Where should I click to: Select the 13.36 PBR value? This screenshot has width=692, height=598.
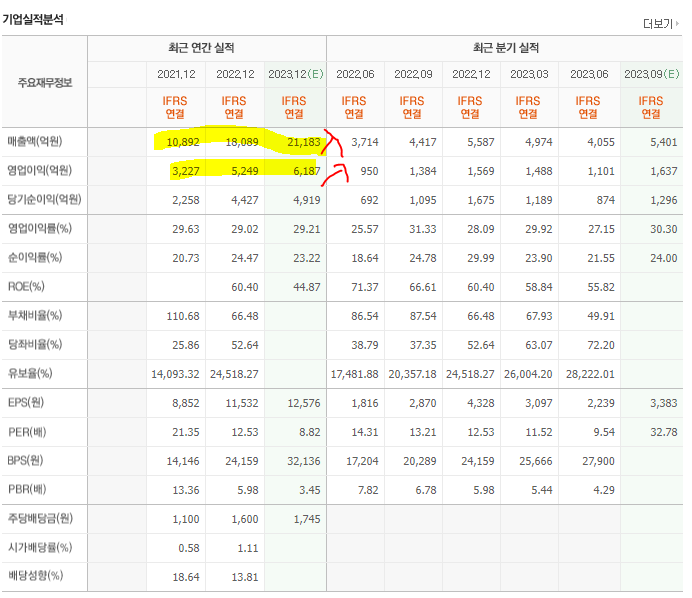tap(186, 490)
